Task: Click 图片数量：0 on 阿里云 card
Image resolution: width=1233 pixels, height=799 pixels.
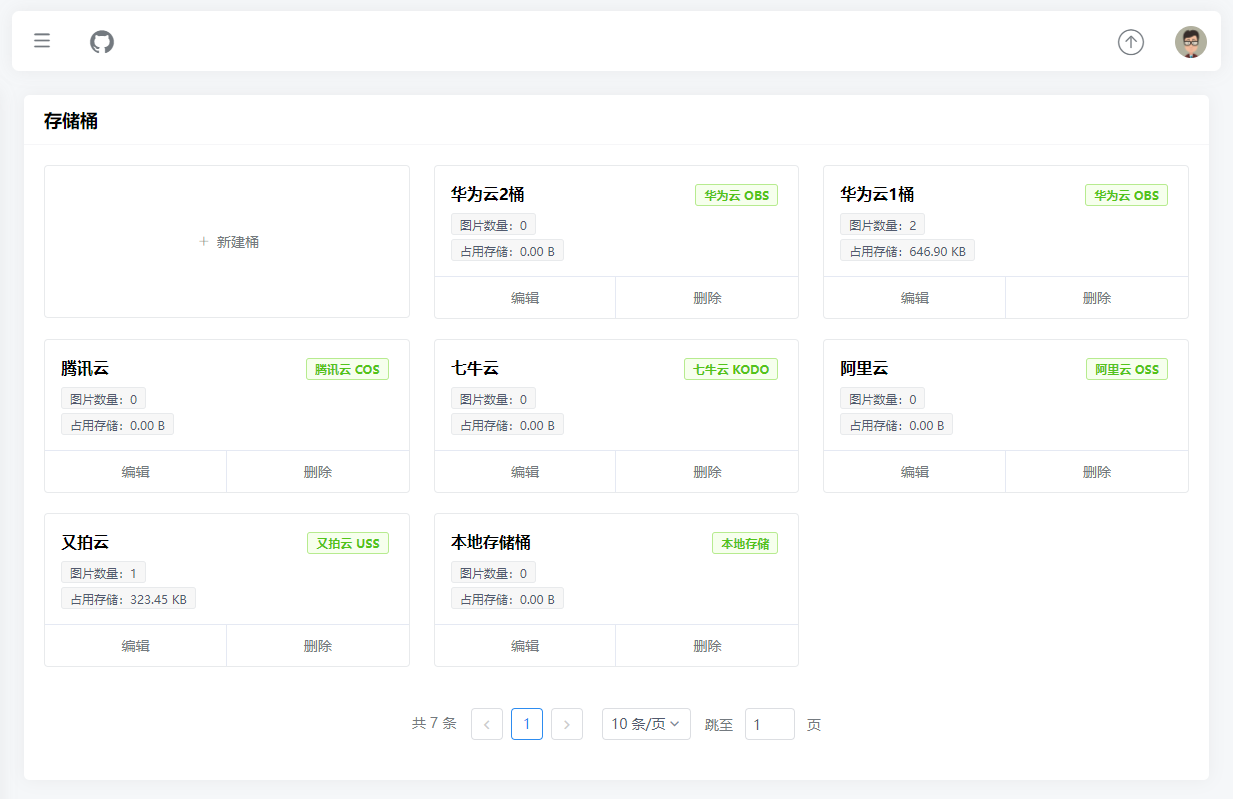Action: (883, 399)
